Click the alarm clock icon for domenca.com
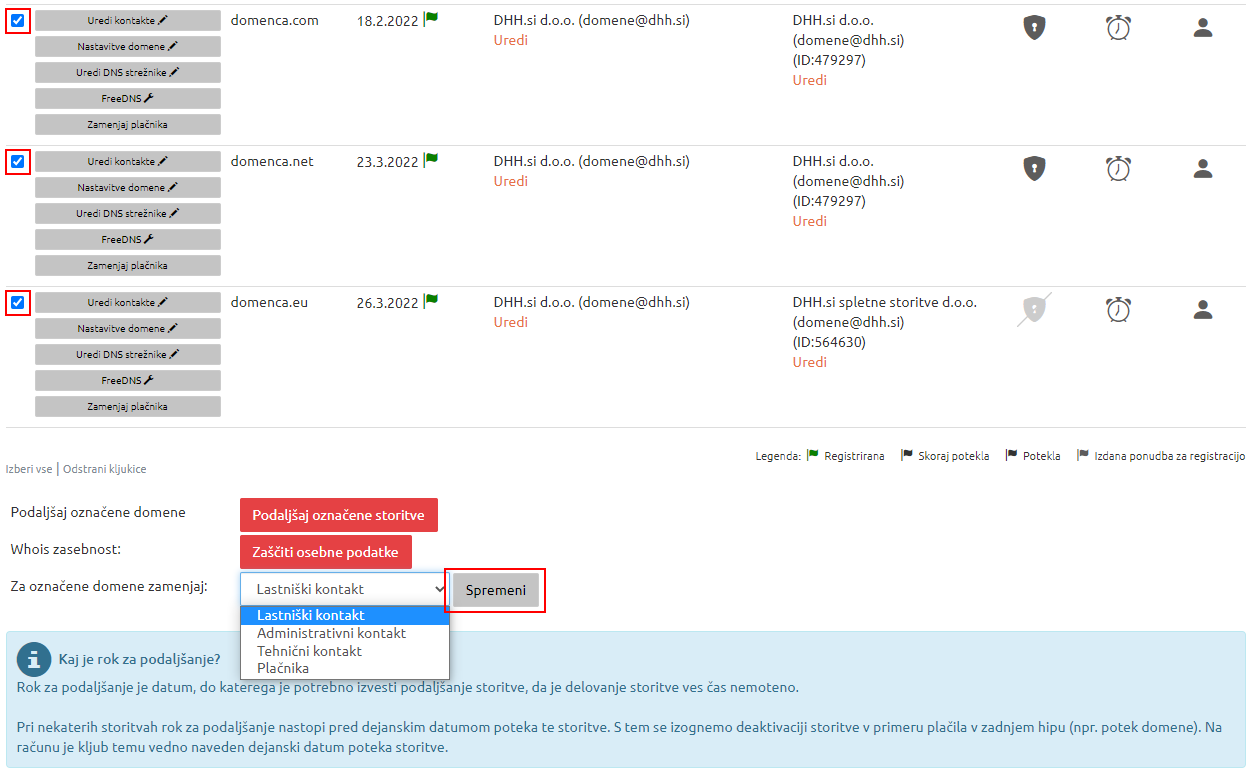The width and height of the screenshot is (1253, 777). click(1118, 28)
